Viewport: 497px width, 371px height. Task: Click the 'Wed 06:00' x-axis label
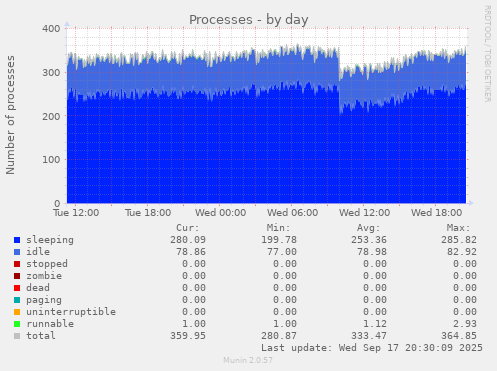pyautogui.click(x=293, y=213)
